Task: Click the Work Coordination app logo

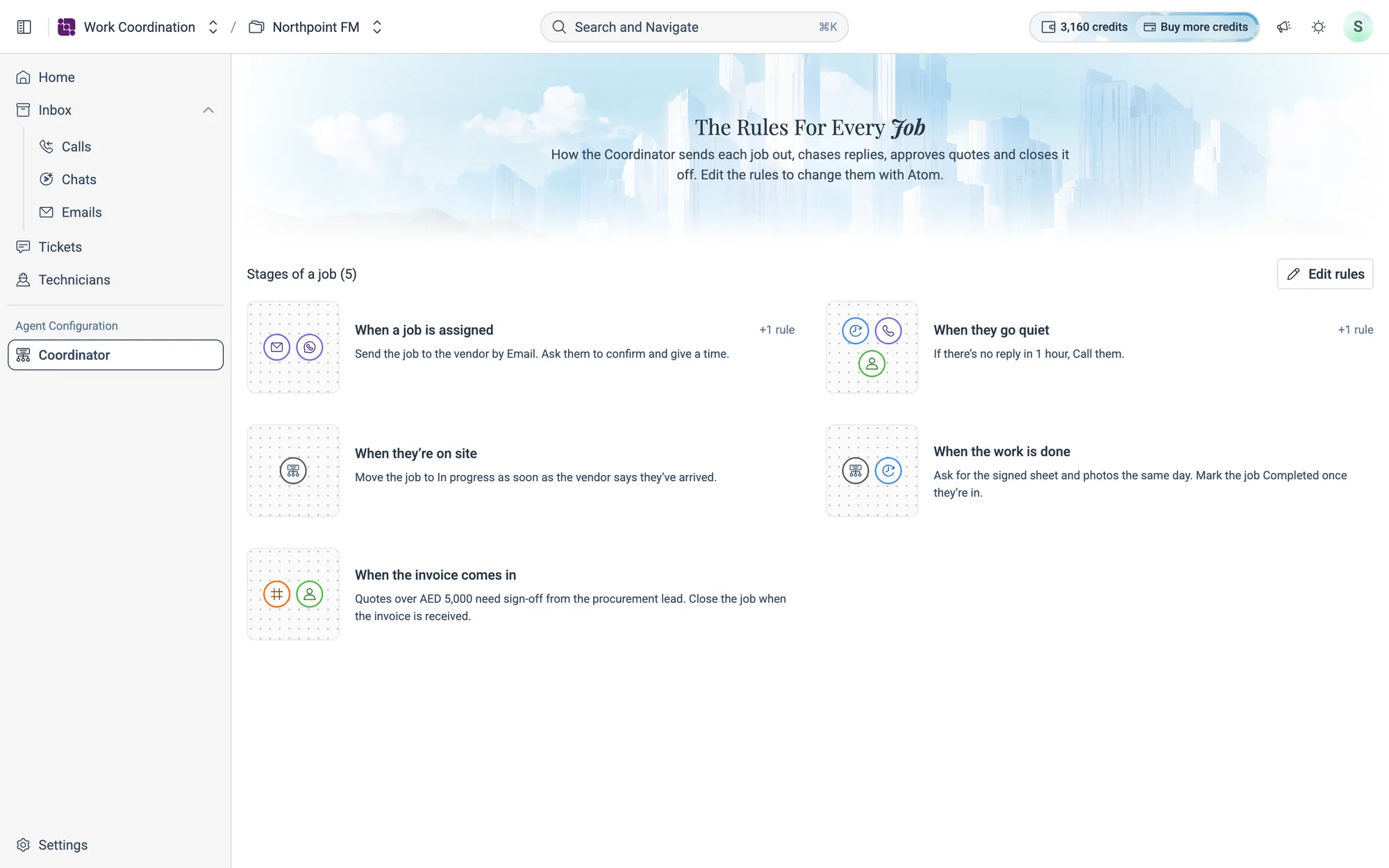Action: [66, 27]
